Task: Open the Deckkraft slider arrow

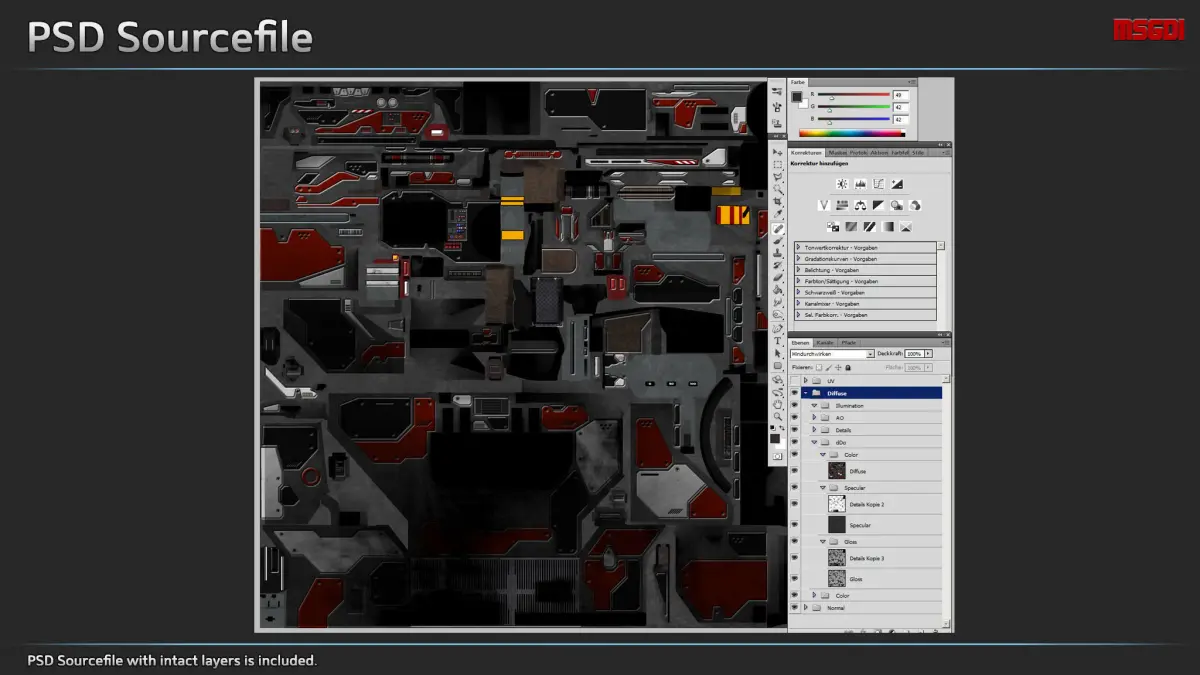Action: click(x=928, y=354)
